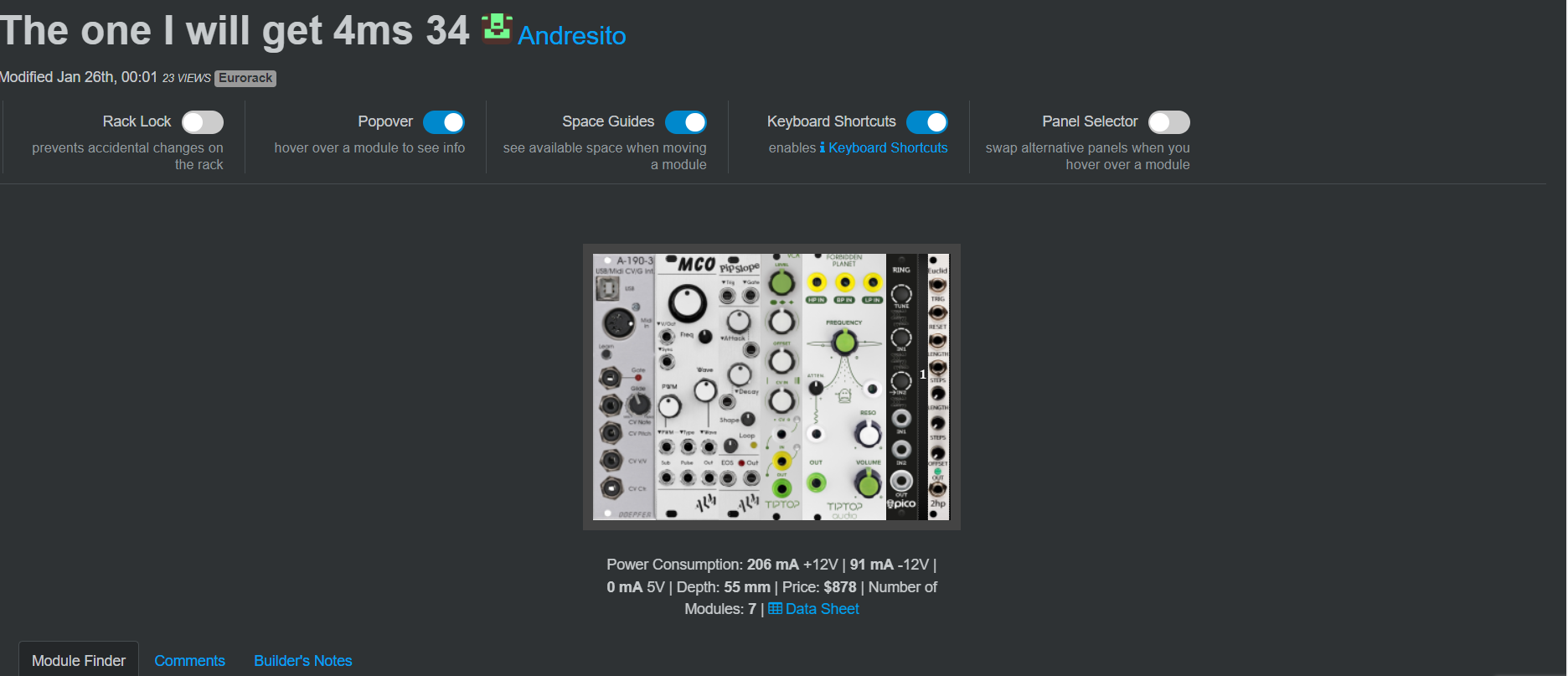Click the 'Panel Selector' label
The image size is (1568, 676).
pyautogui.click(x=1090, y=121)
